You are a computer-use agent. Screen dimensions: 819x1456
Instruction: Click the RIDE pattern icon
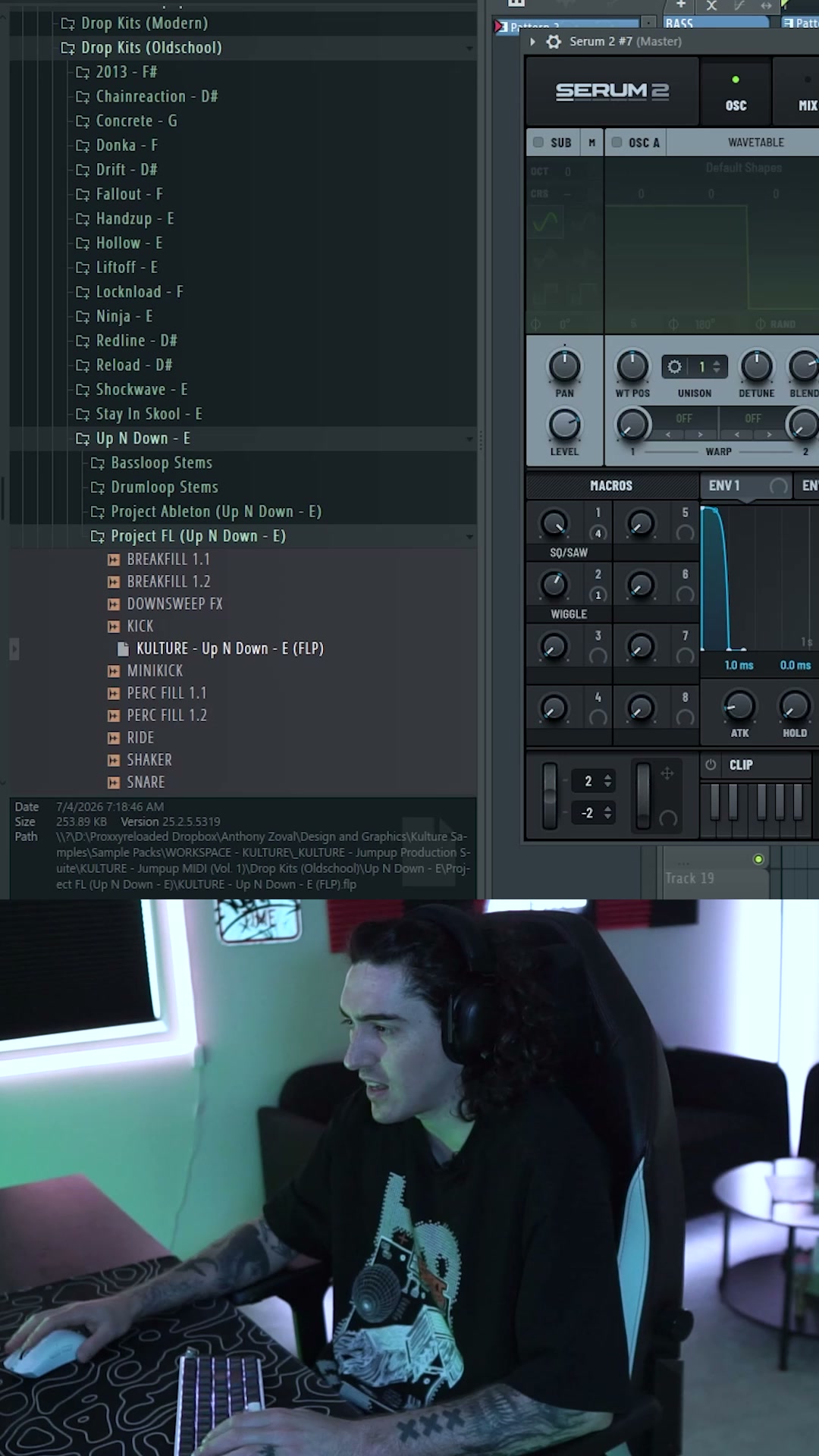point(114,738)
